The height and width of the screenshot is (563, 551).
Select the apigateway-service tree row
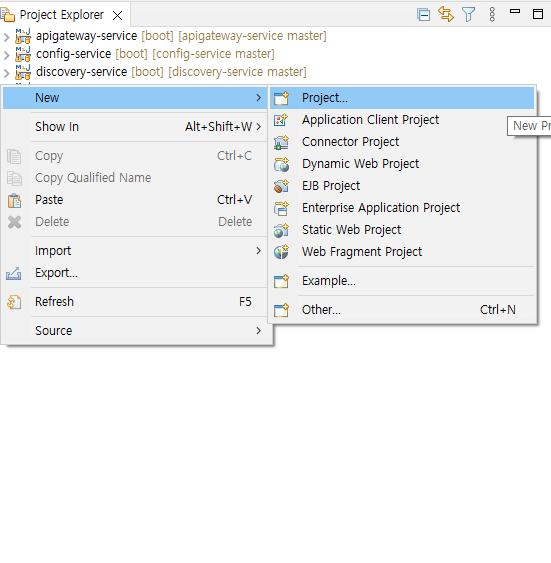[x=181, y=36]
